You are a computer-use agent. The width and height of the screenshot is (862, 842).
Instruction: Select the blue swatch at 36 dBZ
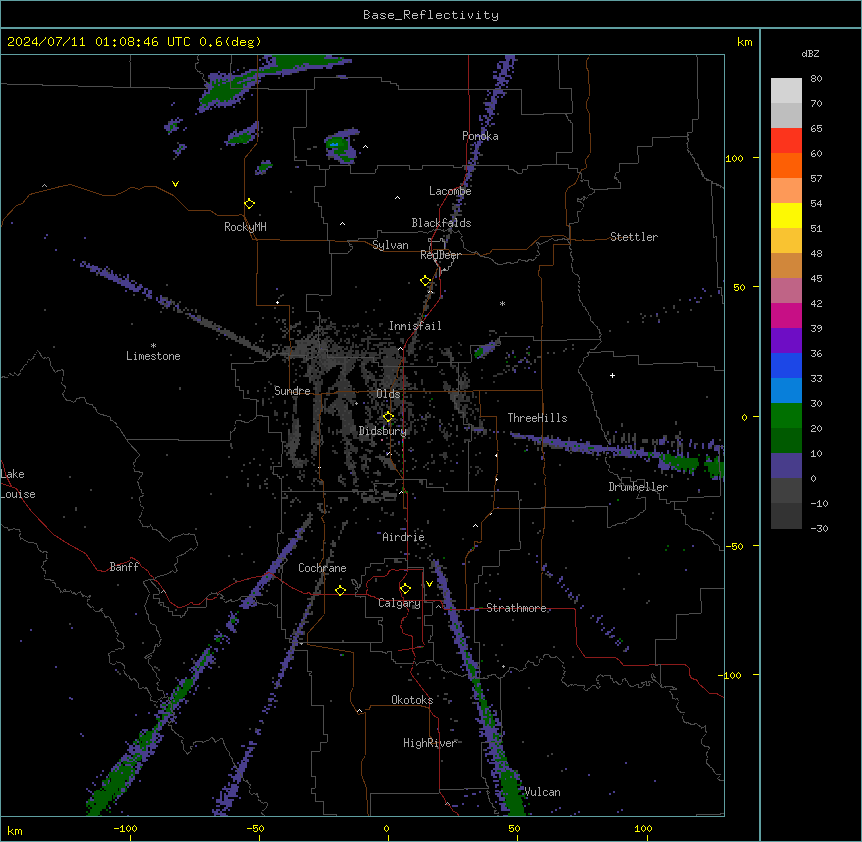click(x=786, y=365)
